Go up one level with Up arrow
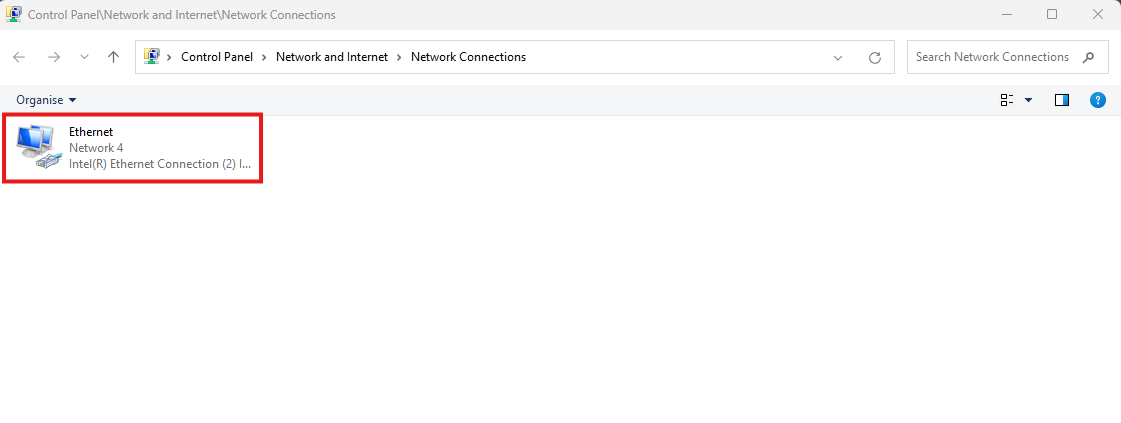Image resolution: width=1121 pixels, height=423 pixels. tap(113, 57)
